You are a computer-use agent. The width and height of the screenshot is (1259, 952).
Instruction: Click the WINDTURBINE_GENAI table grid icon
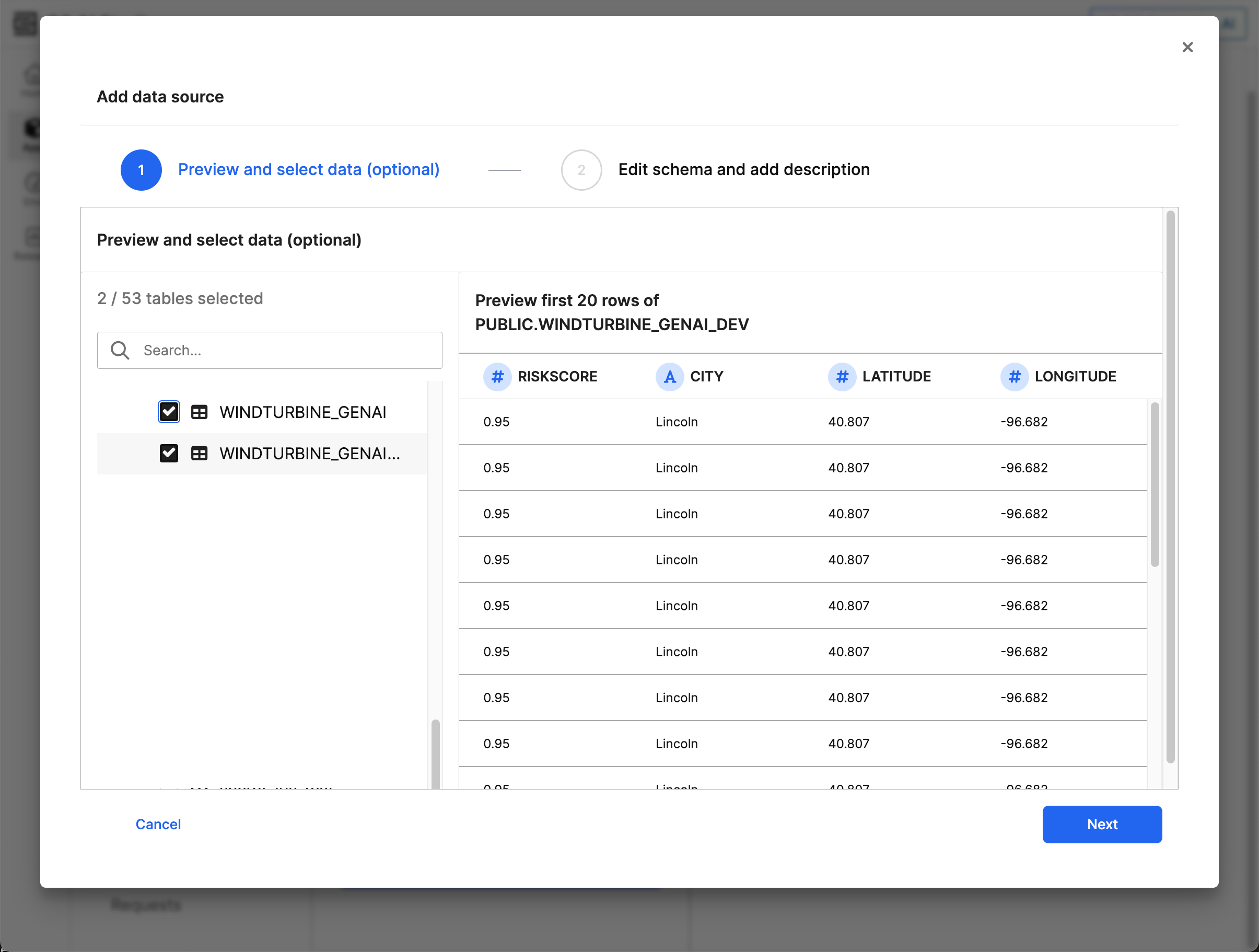pyautogui.click(x=199, y=412)
